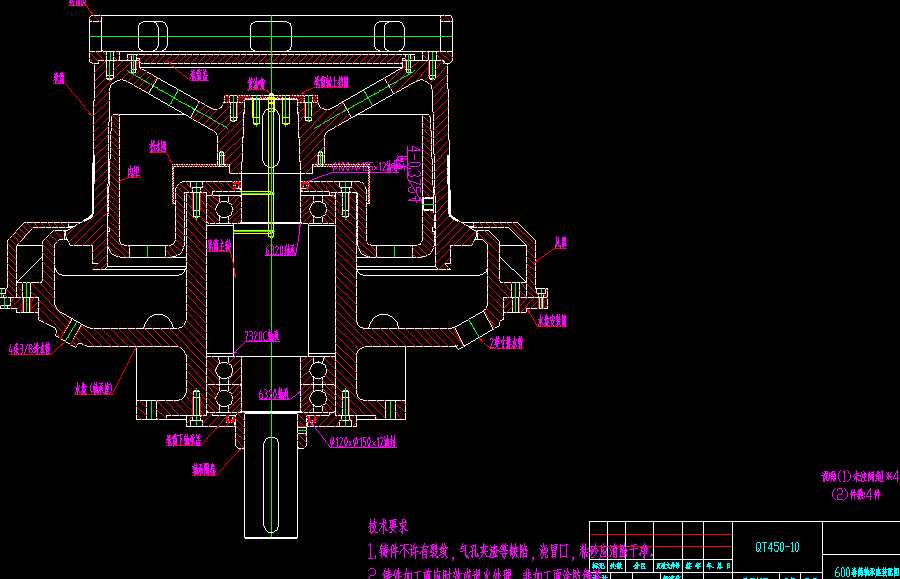Click technical requirement line 1 text
This screenshot has width=900, height=579.
tap(510, 552)
